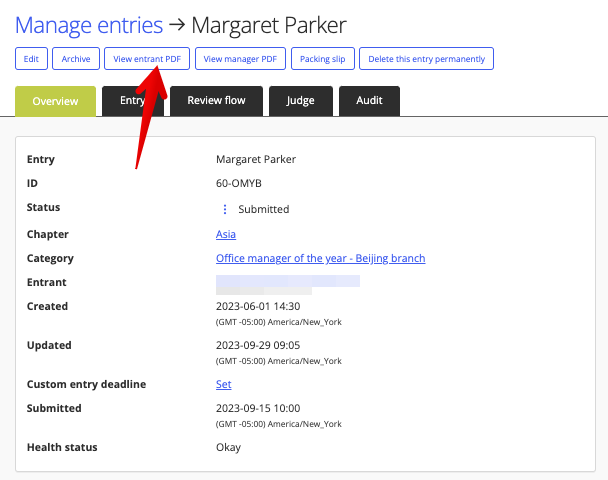
Task: Click Set custom entry deadline link
Action: point(224,384)
